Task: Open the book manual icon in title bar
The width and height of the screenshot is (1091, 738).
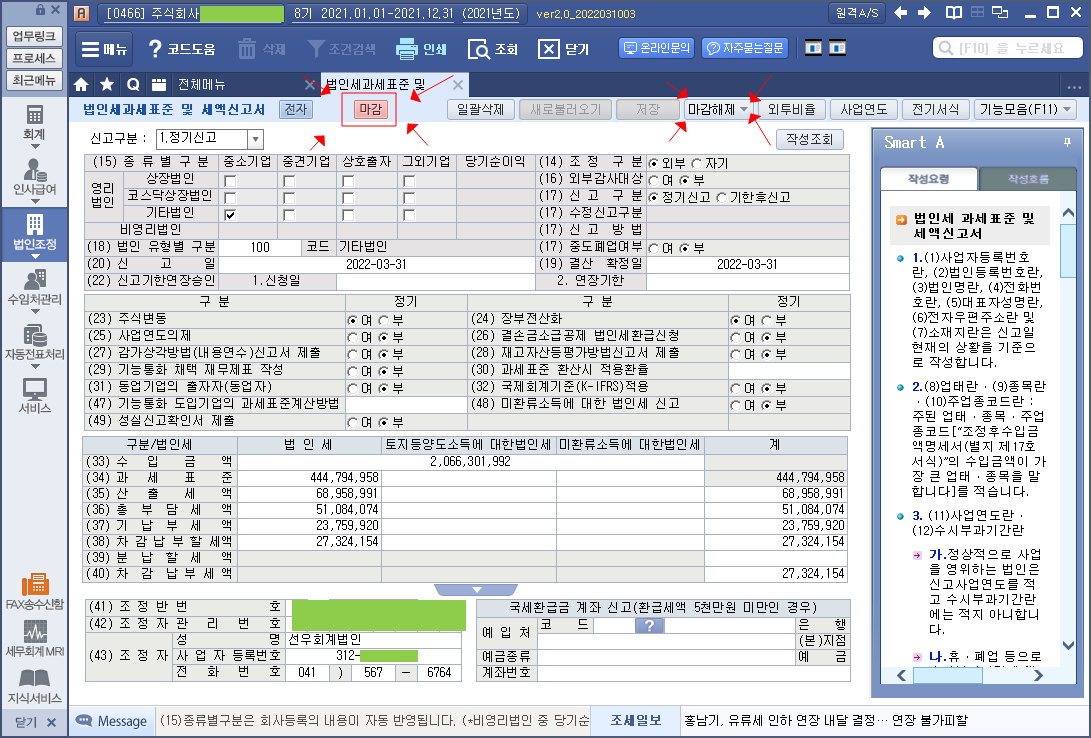Action: click(x=953, y=13)
